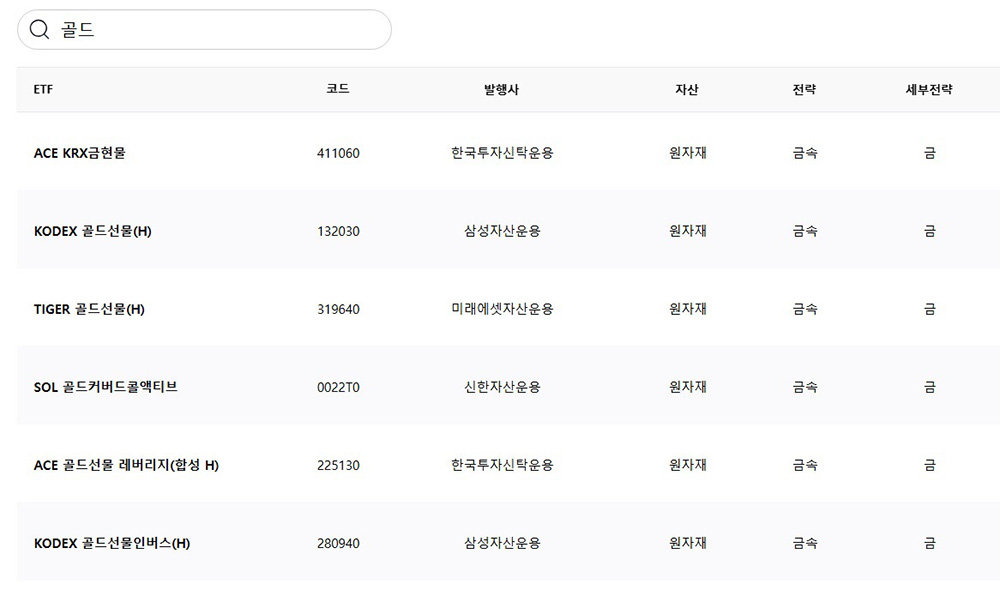Click the search magnifier icon
The height and width of the screenshot is (596, 1000).
coord(40,30)
